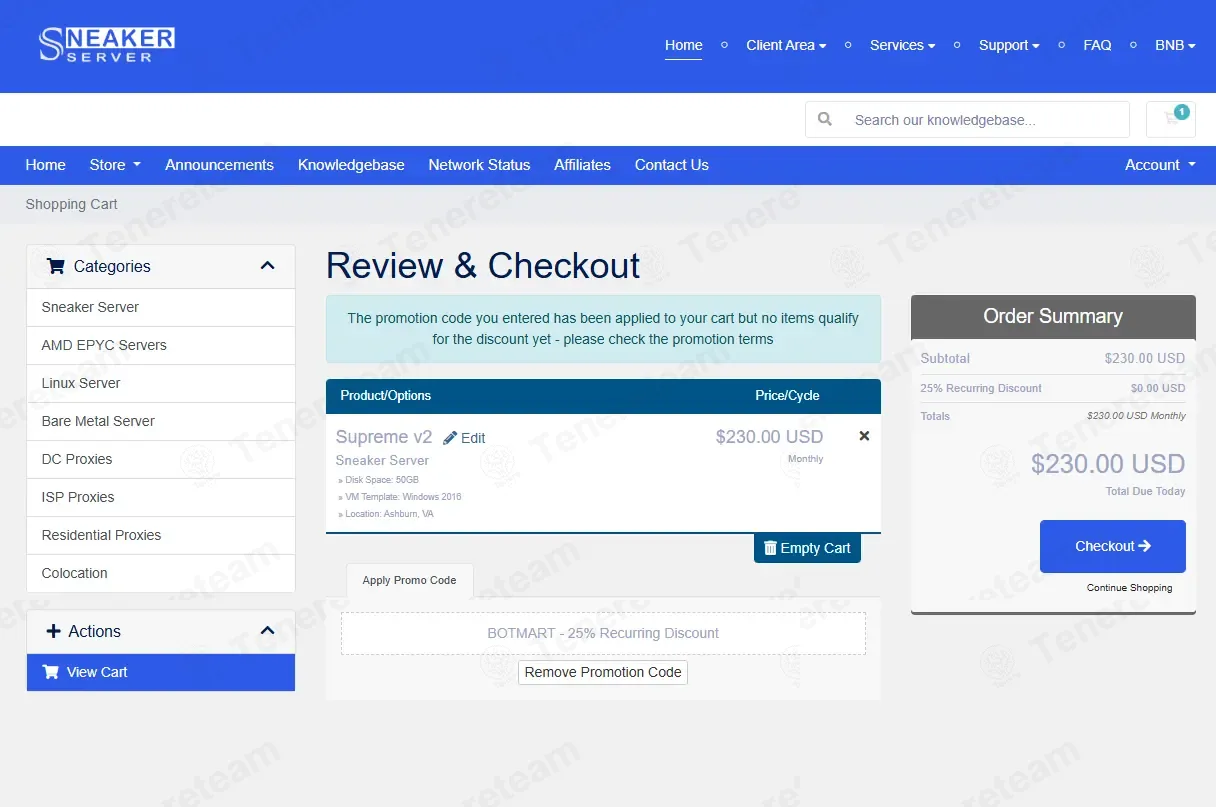The height and width of the screenshot is (807, 1216).
Task: Select the Bare Metal Server category
Action: (161, 421)
